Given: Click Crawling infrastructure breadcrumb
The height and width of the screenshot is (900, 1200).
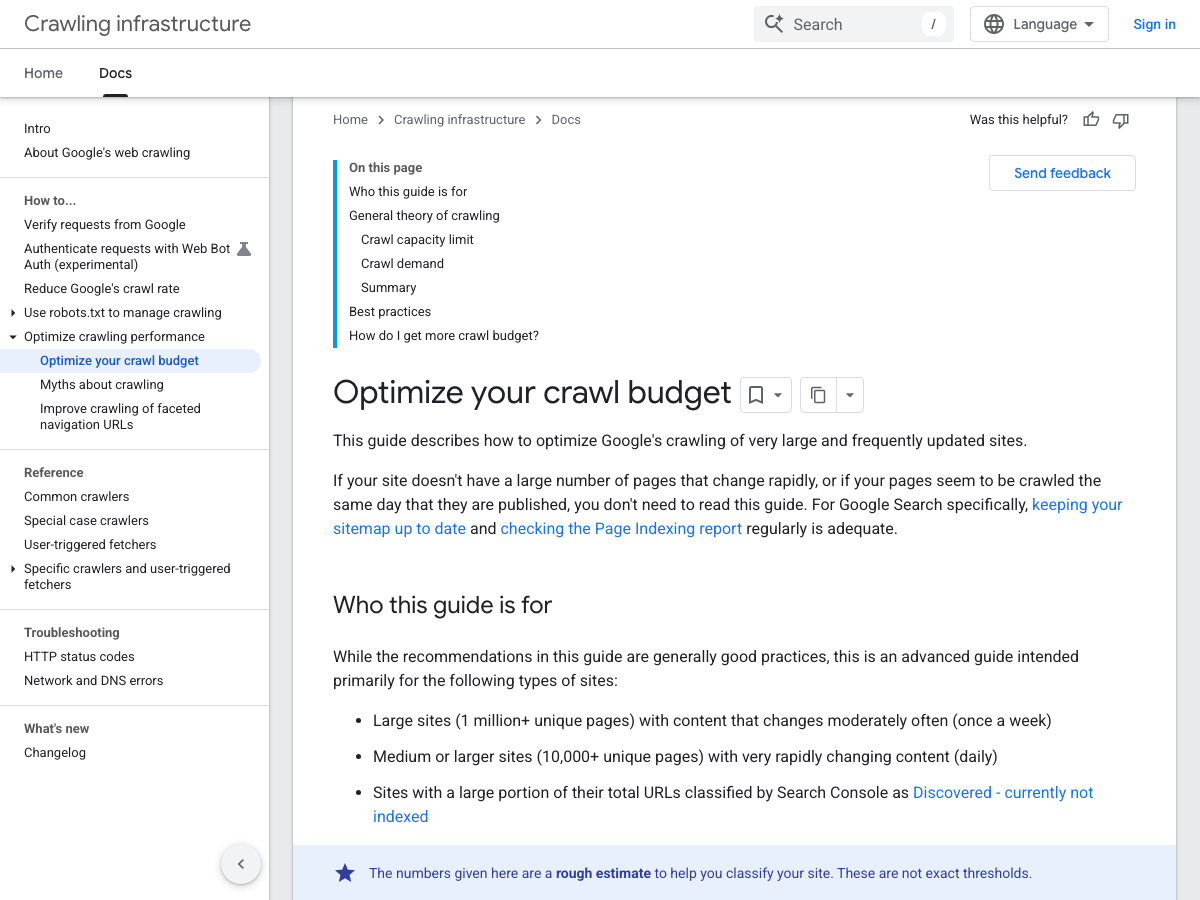Looking at the screenshot, I should click(x=459, y=120).
